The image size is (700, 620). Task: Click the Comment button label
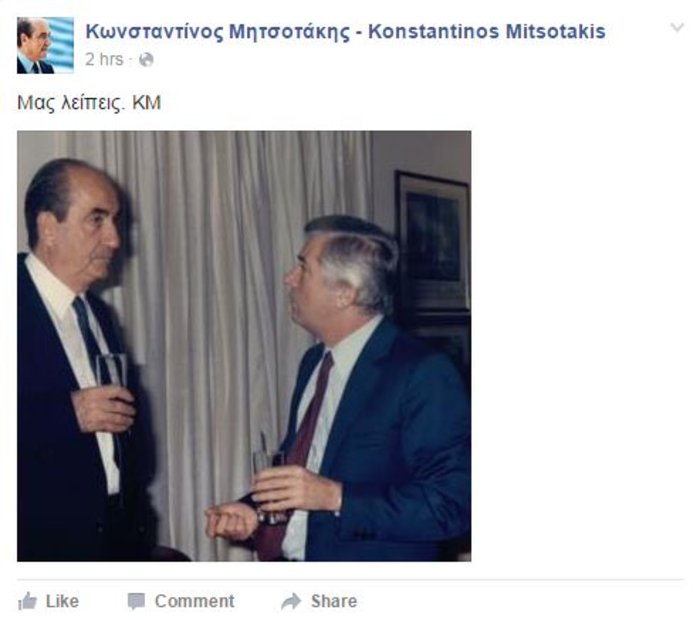coord(194,601)
